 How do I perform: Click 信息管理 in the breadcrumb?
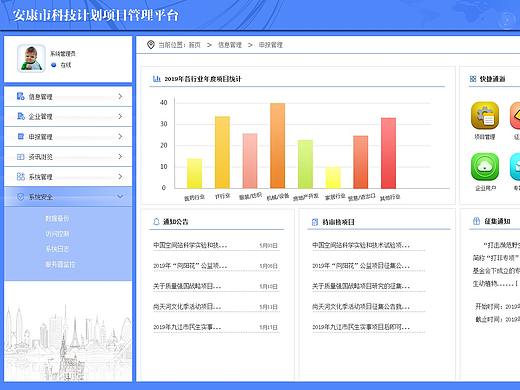(x=230, y=45)
